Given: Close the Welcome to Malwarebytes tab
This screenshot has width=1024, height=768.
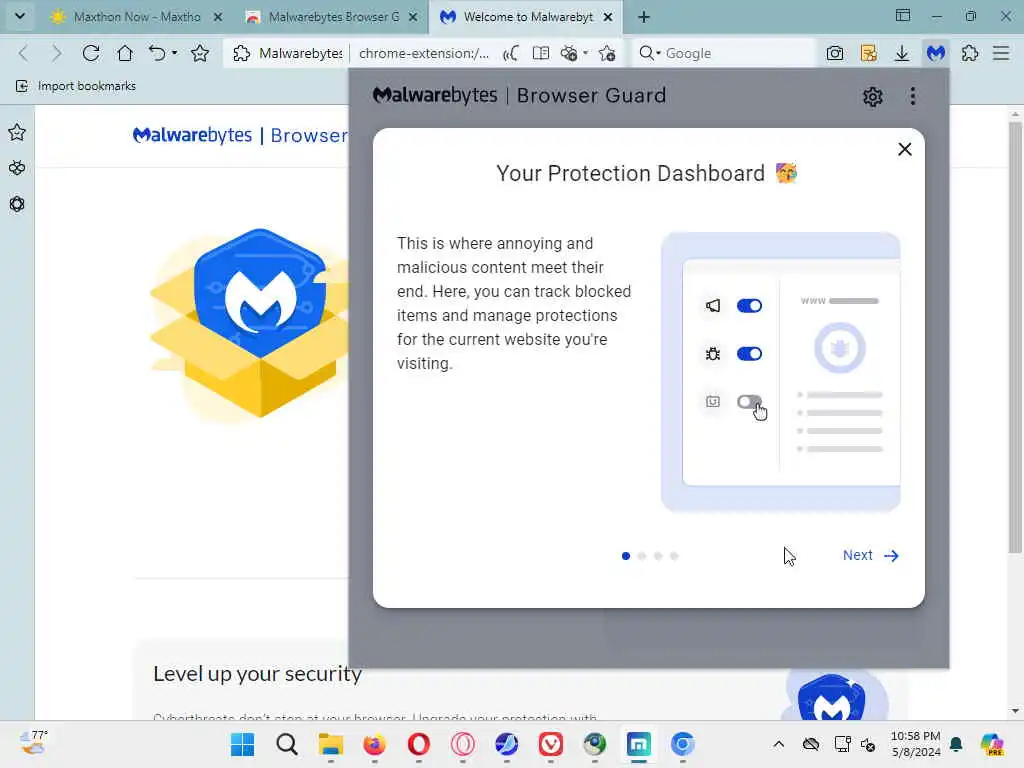Looking at the screenshot, I should click(x=608, y=17).
